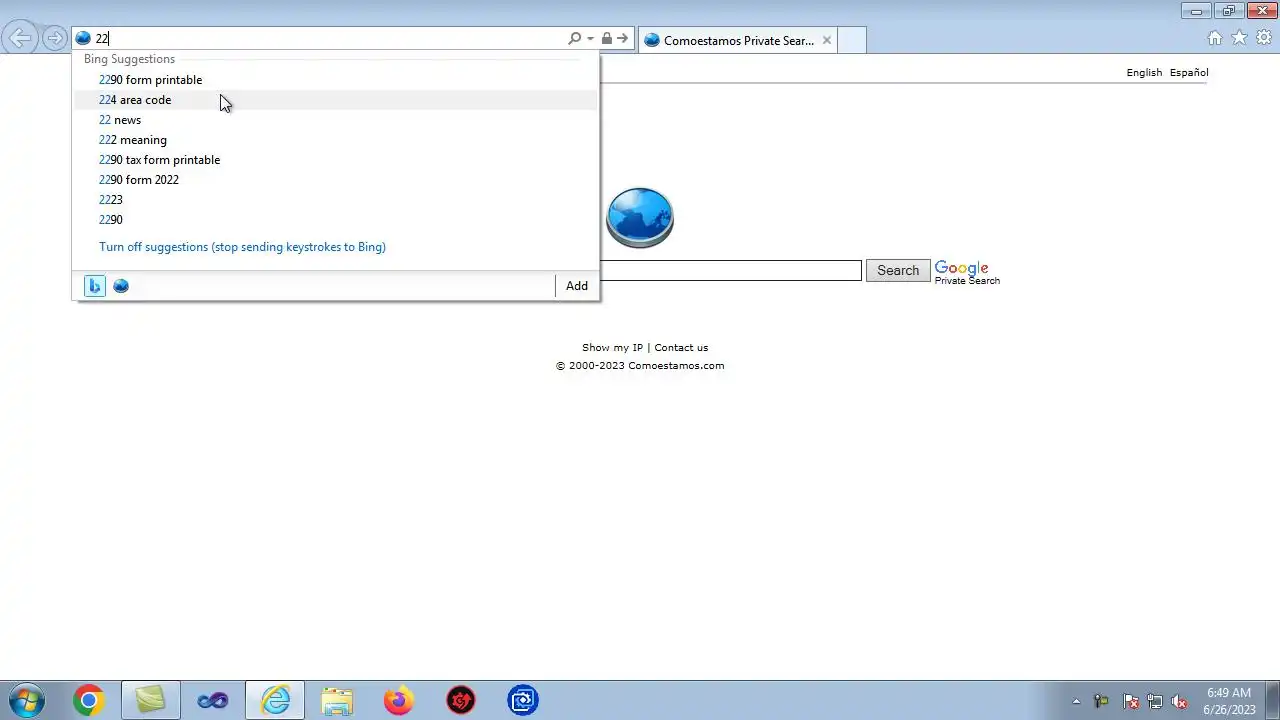
Task: Select suggestion '2290 tax form printable'
Action: pyautogui.click(x=336, y=160)
